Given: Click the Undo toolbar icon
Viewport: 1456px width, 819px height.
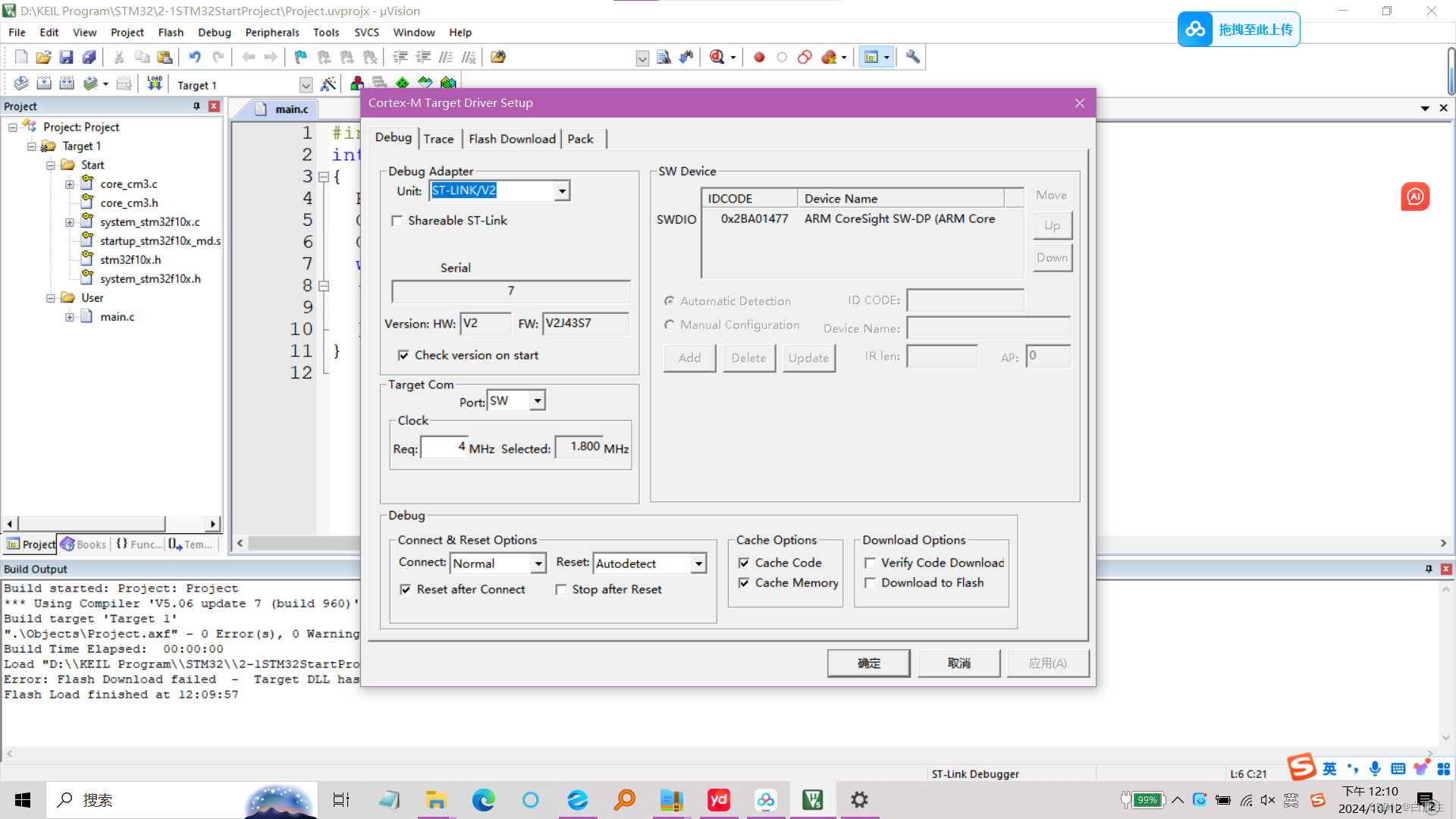Looking at the screenshot, I should (x=195, y=58).
